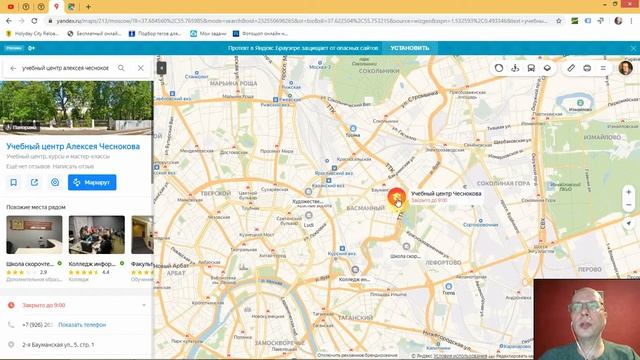
Task: Open the Панорама street view
Action: pyautogui.click(x=22, y=127)
